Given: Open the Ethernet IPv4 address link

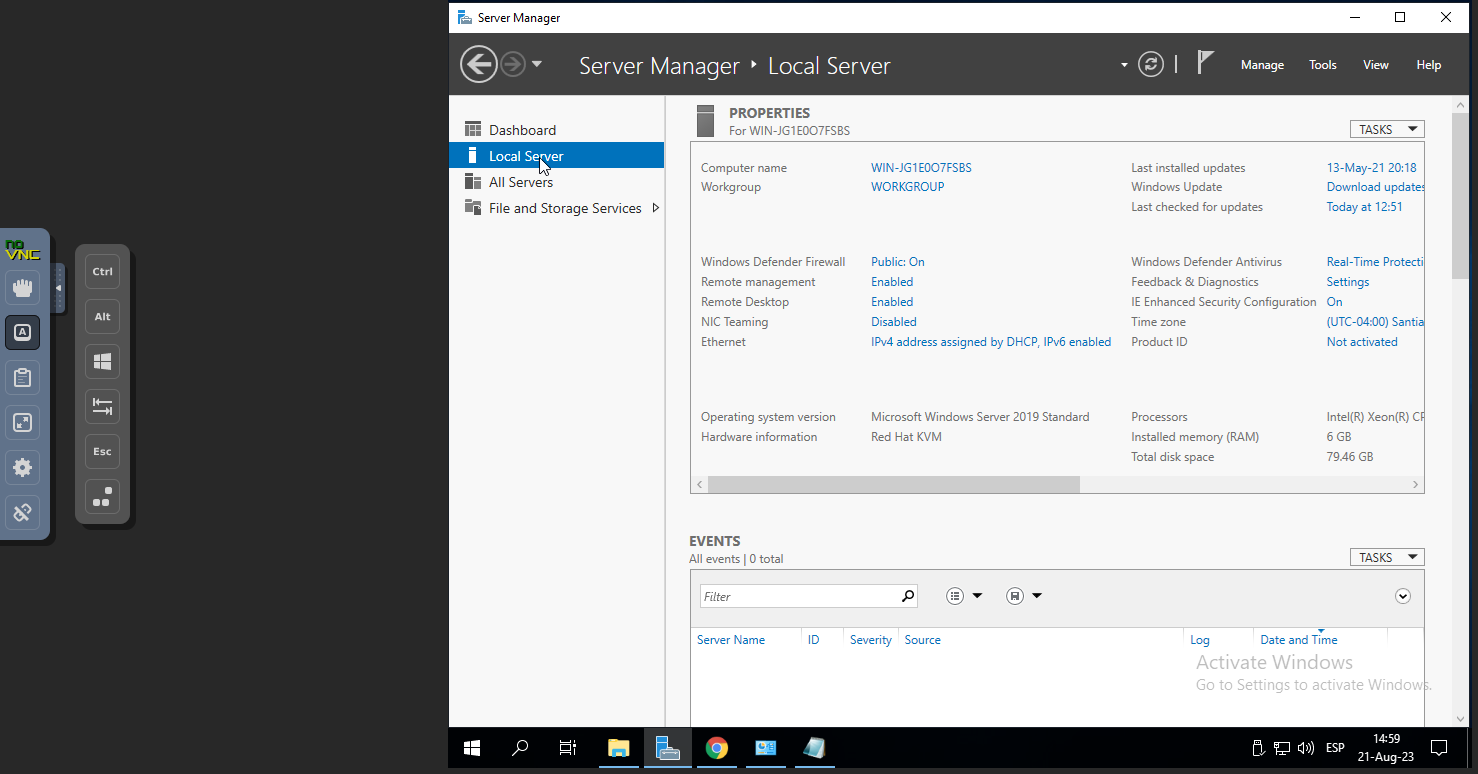Looking at the screenshot, I should (991, 342).
